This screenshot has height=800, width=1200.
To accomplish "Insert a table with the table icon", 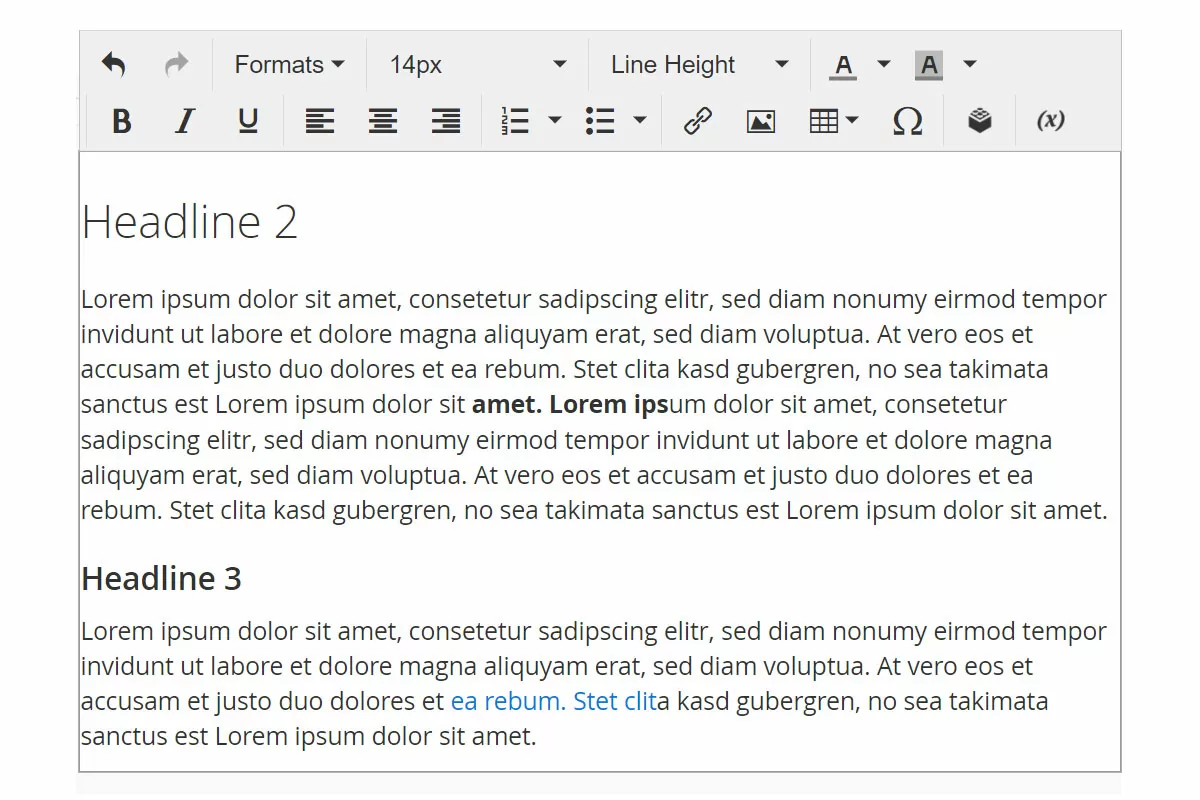I will (x=824, y=120).
